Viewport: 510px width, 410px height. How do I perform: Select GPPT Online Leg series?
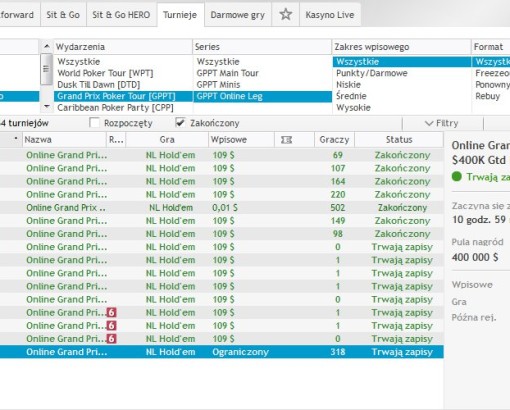(262, 96)
